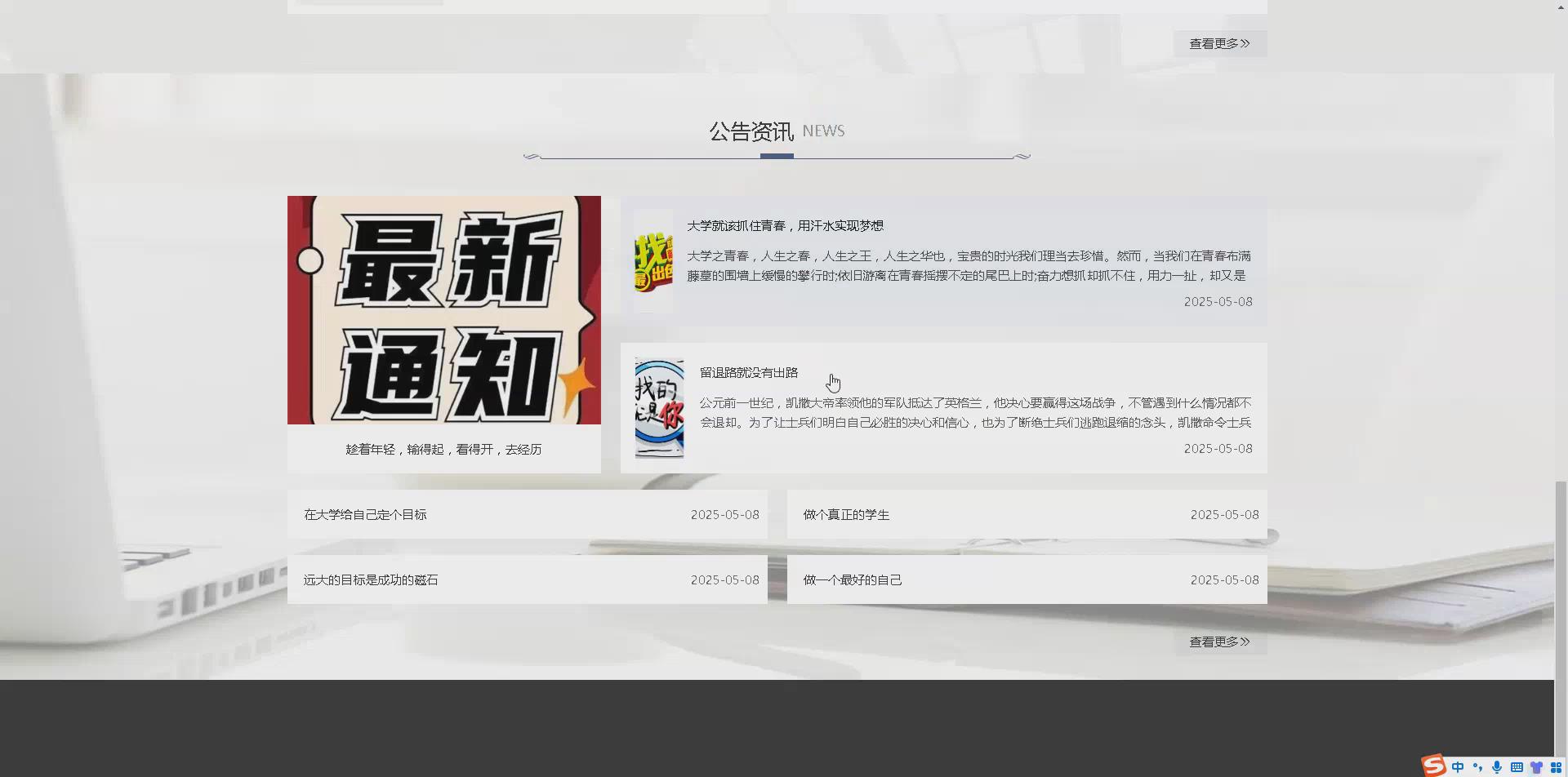The image size is (1568, 777).
Task: Click the Sogou input method logo icon
Action: click(1433, 766)
